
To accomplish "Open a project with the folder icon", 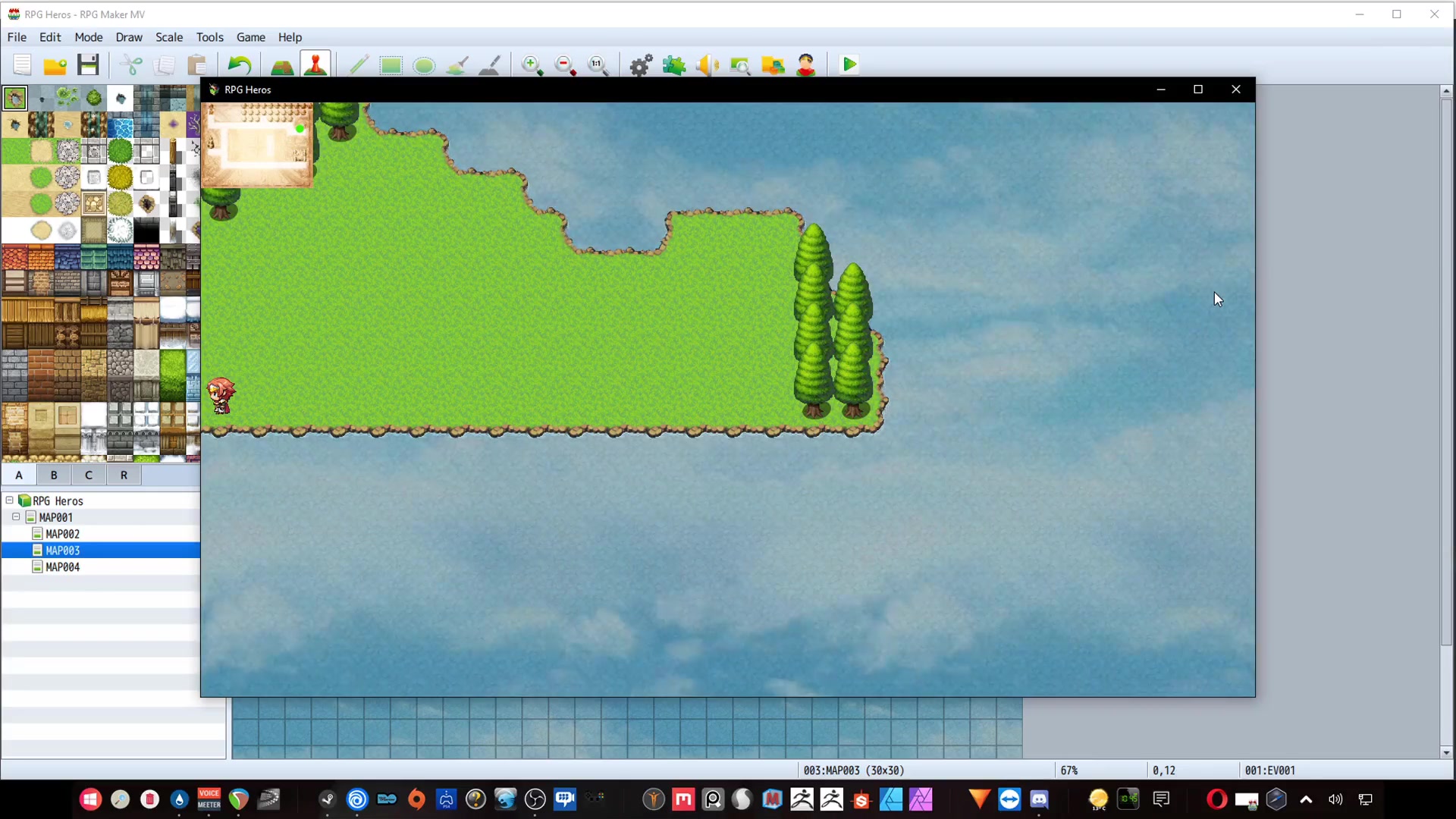I will (x=55, y=65).
